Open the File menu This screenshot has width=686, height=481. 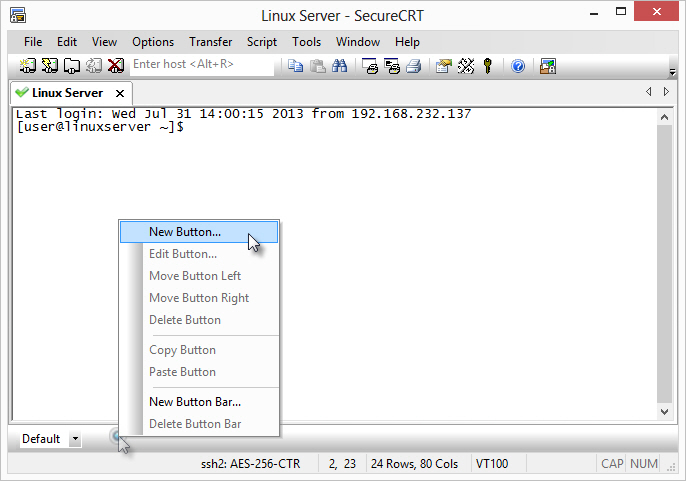(33, 42)
